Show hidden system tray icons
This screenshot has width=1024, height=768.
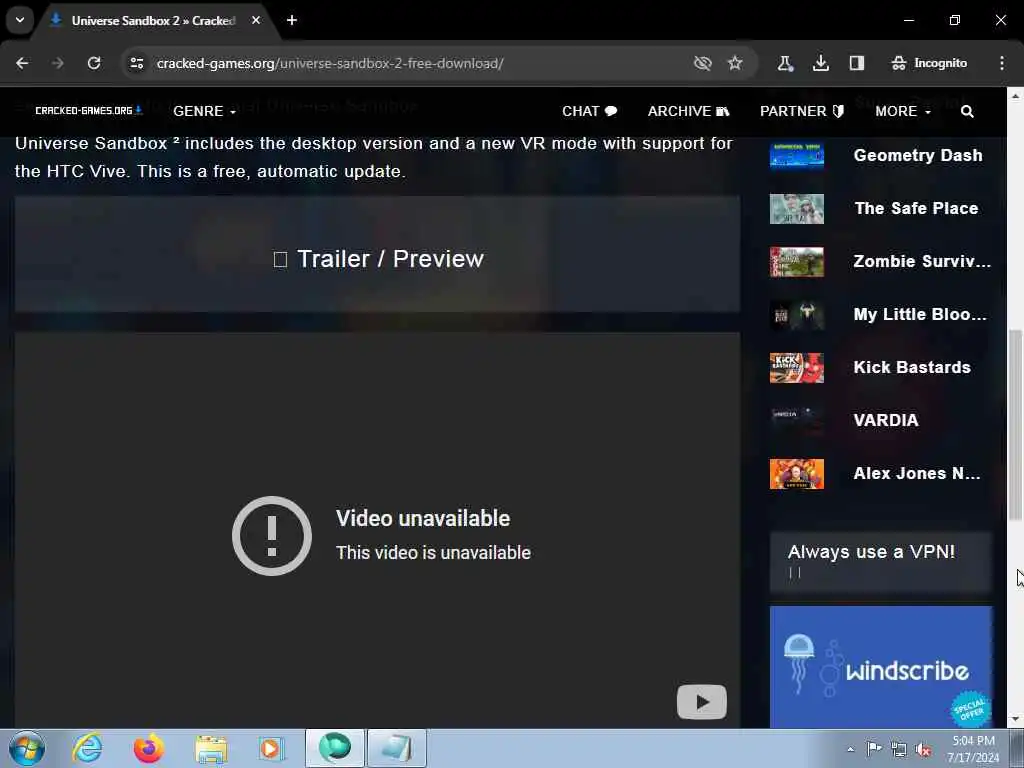(850, 749)
